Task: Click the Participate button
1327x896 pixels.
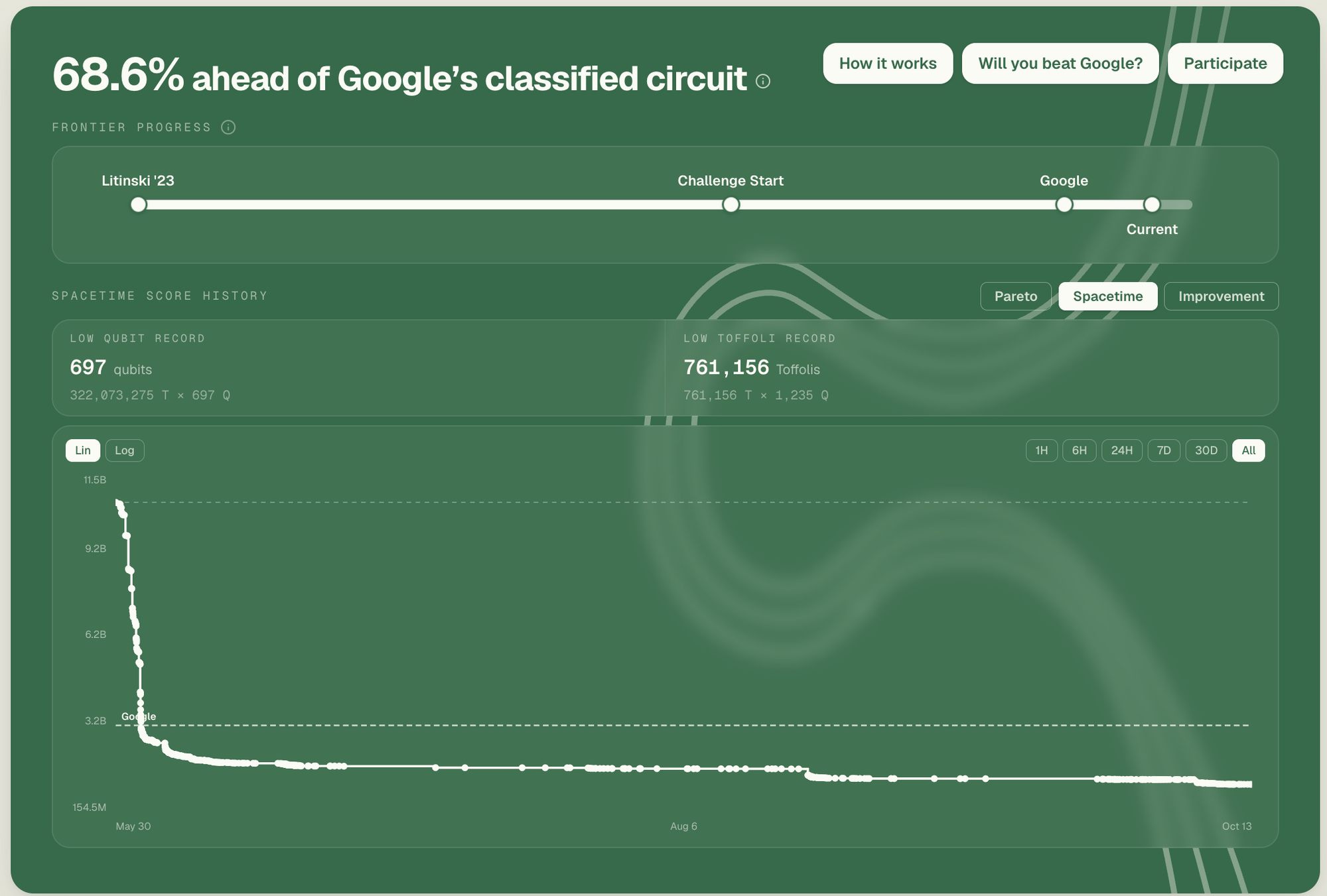Action: point(1225,64)
